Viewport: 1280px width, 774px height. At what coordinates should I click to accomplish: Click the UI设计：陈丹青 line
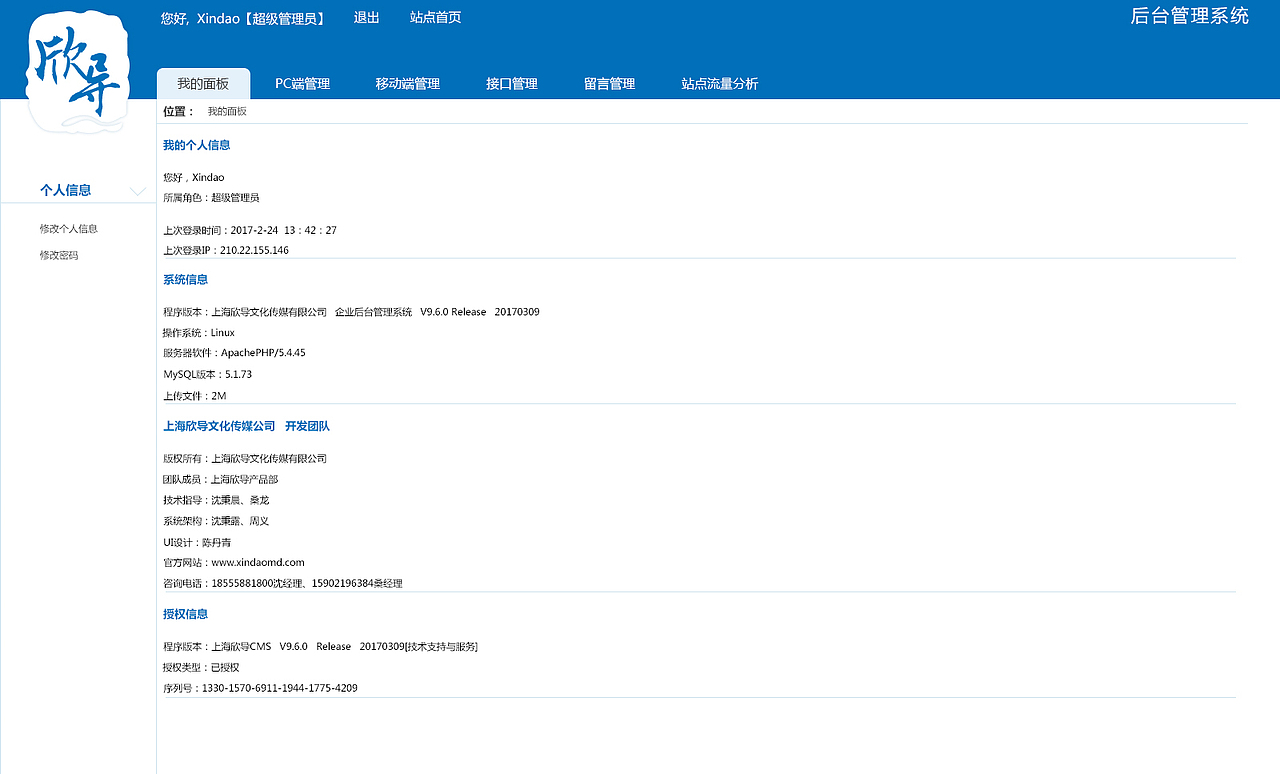[x=197, y=543]
